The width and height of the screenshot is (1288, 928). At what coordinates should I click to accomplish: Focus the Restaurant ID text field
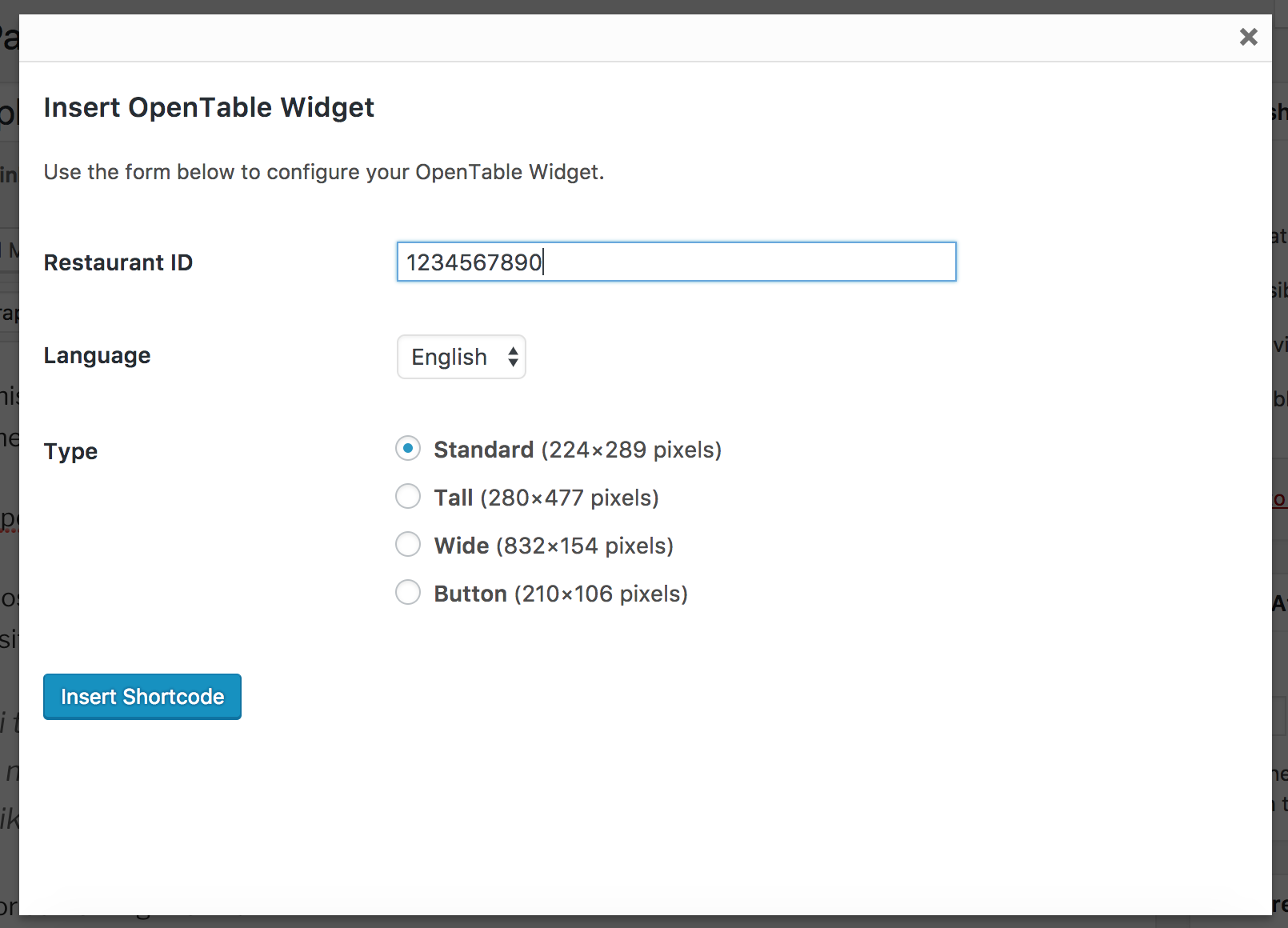point(677,262)
